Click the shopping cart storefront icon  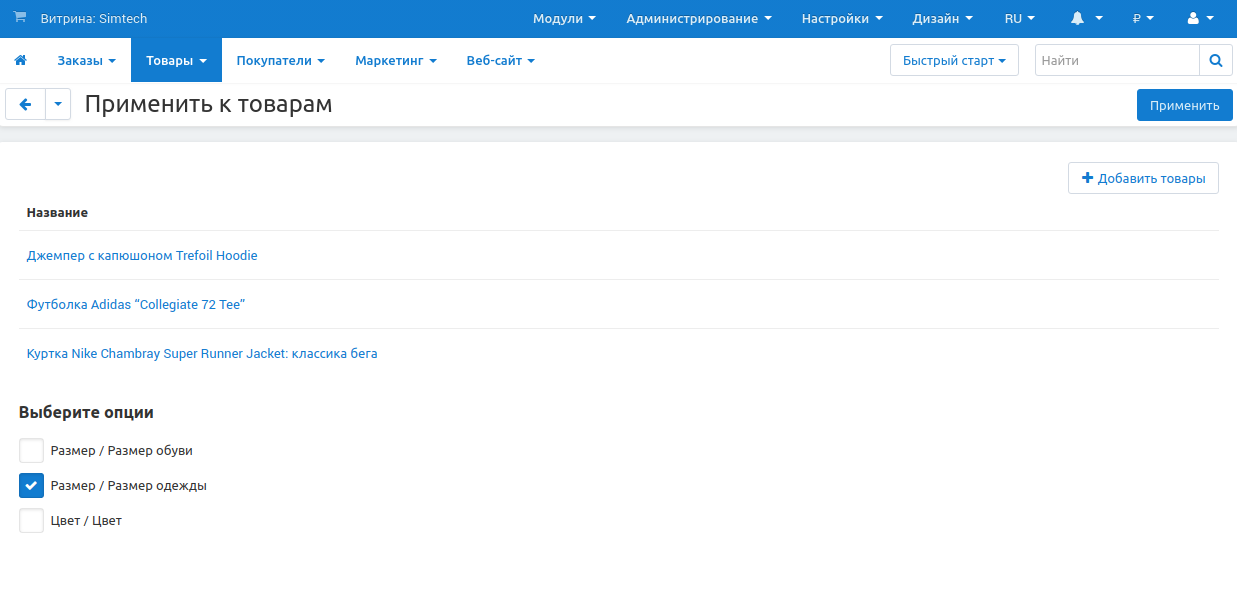[20, 18]
